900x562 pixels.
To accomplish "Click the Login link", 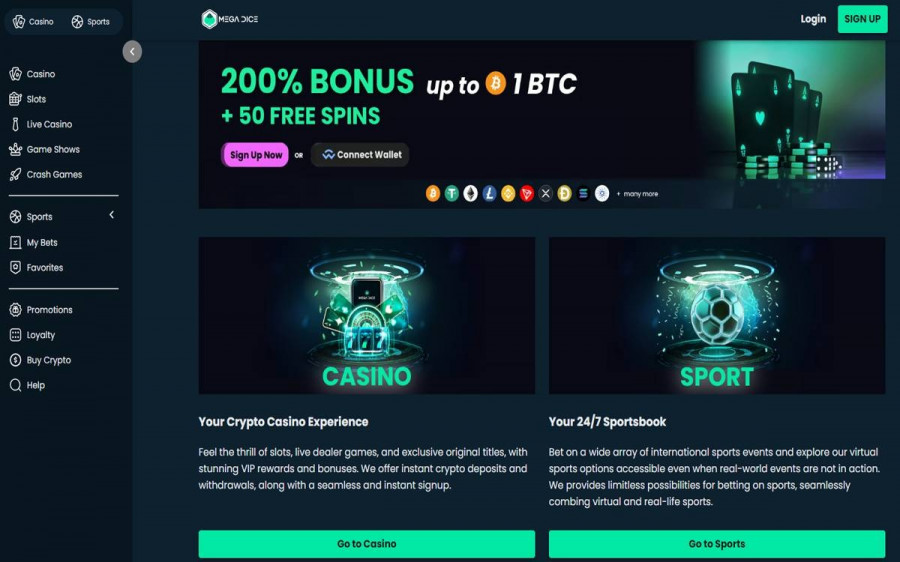I will click(813, 19).
